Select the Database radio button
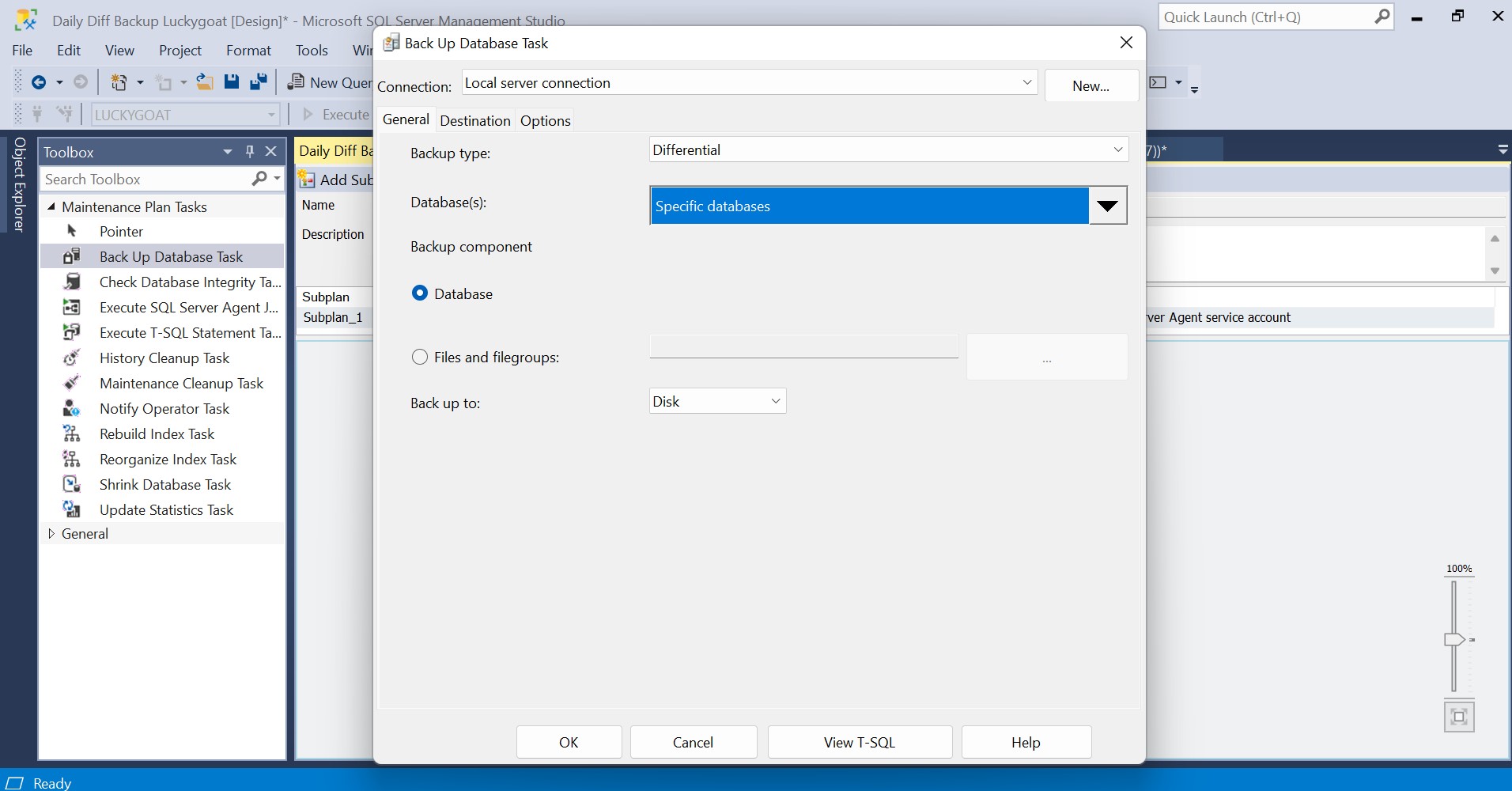The image size is (1512, 791). click(x=420, y=293)
